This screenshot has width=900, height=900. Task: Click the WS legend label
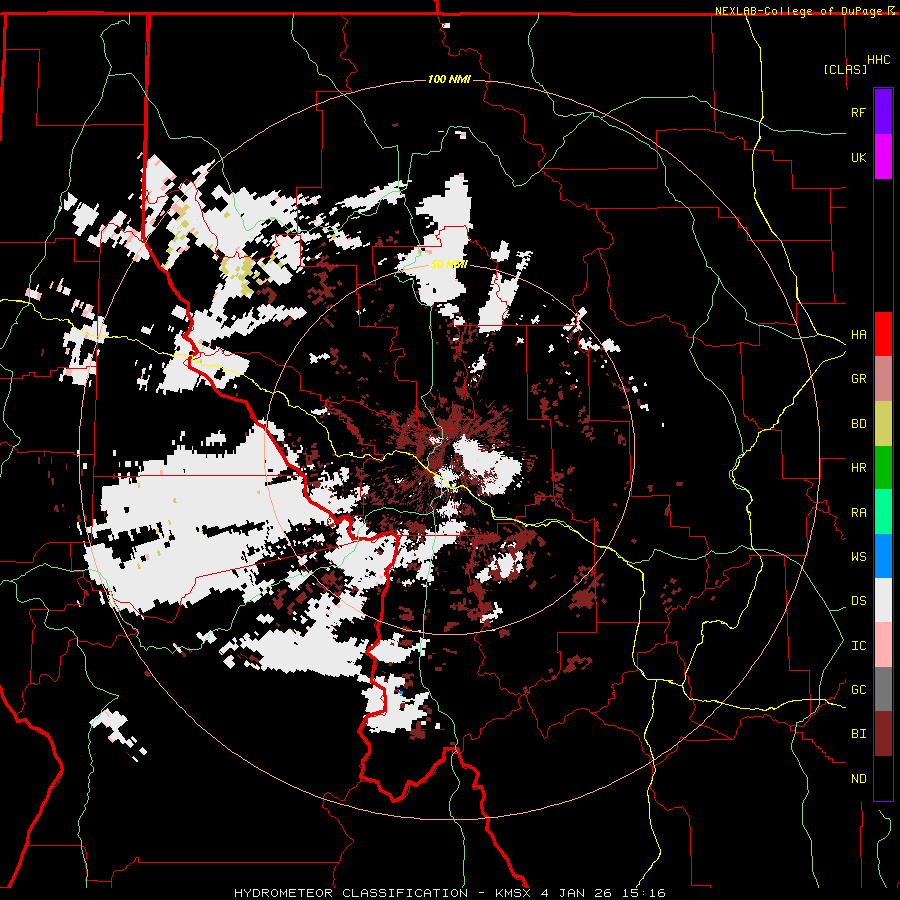coord(858,557)
